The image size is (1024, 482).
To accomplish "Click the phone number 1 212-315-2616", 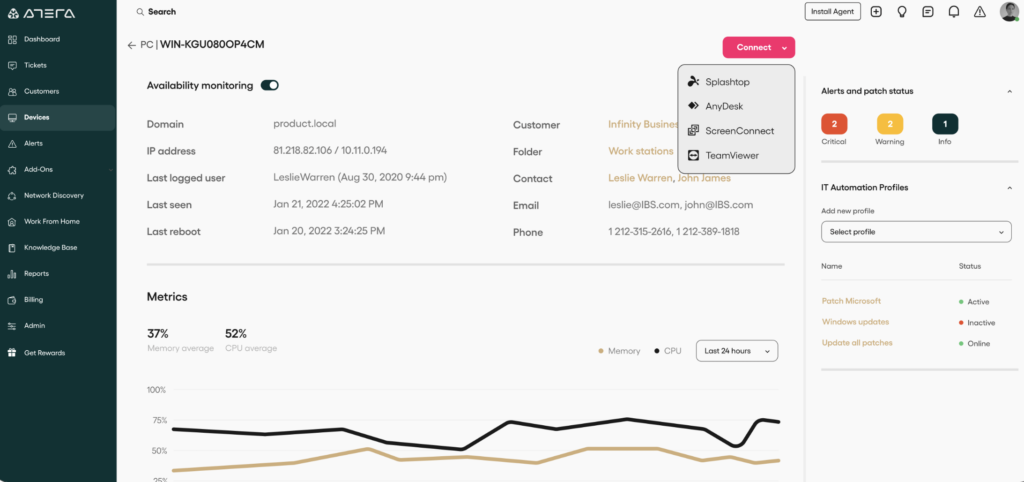I will 638,232.
